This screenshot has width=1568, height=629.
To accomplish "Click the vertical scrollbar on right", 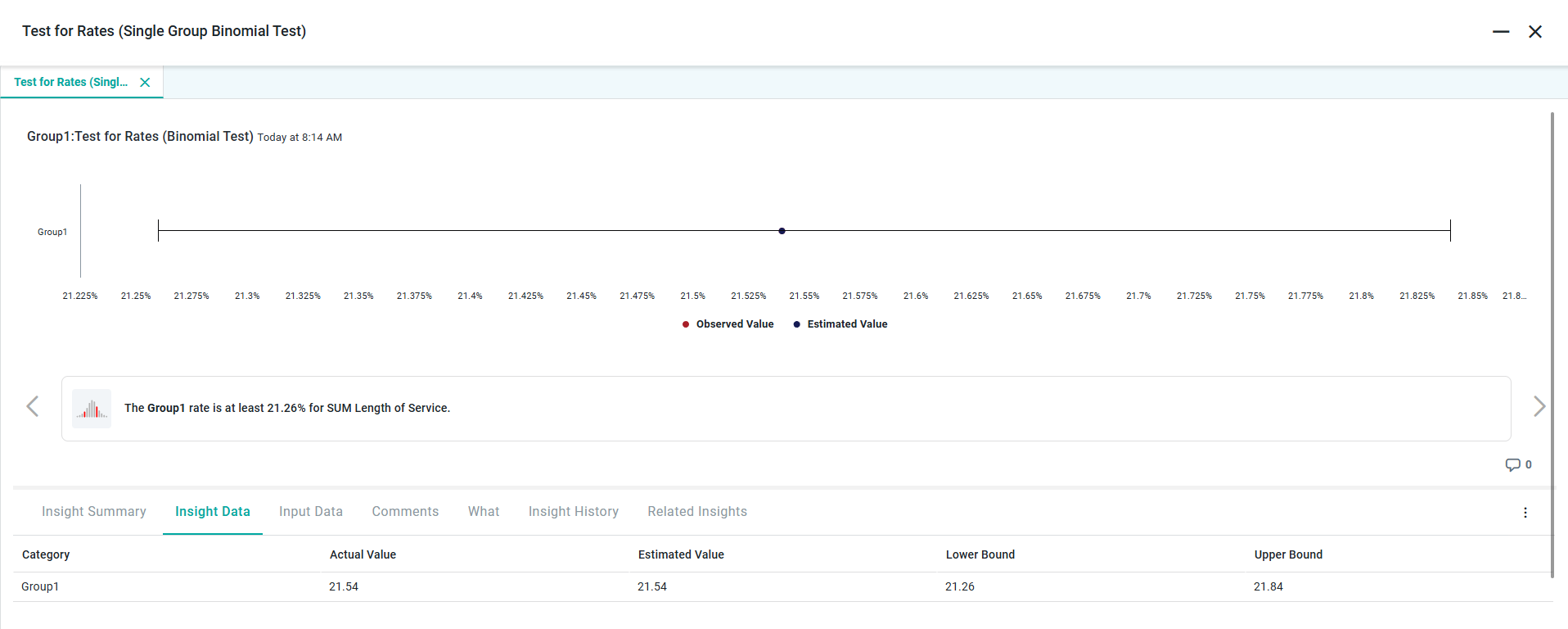I will (x=1552, y=344).
